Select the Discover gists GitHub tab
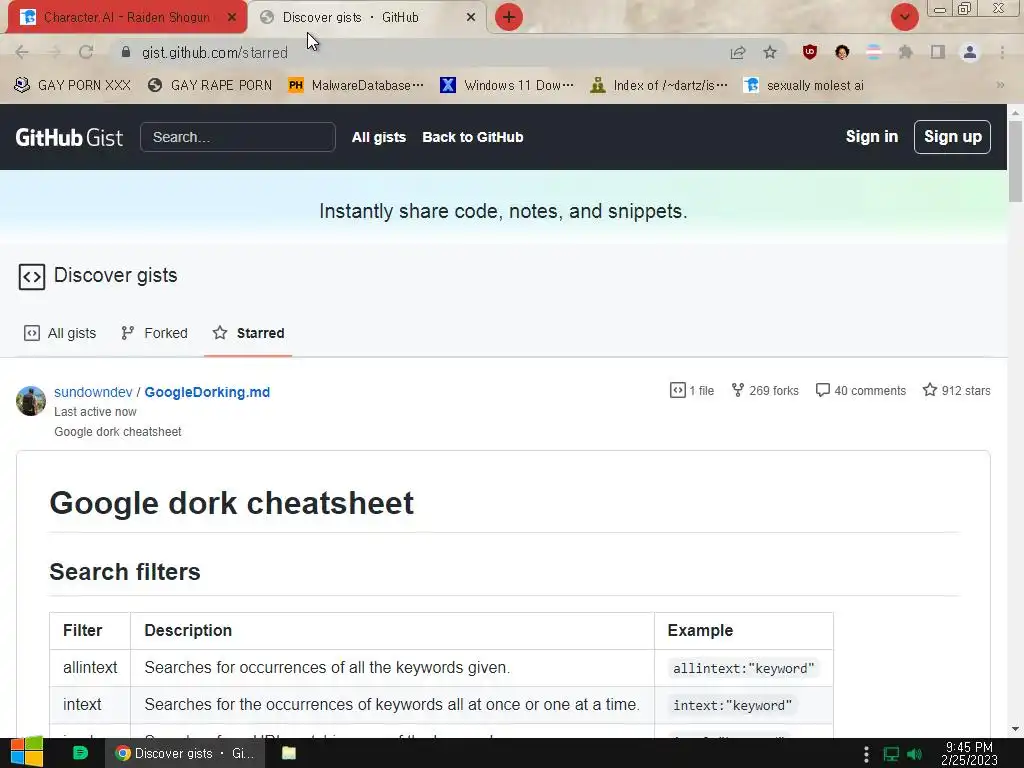The height and width of the screenshot is (768, 1024). tap(367, 18)
